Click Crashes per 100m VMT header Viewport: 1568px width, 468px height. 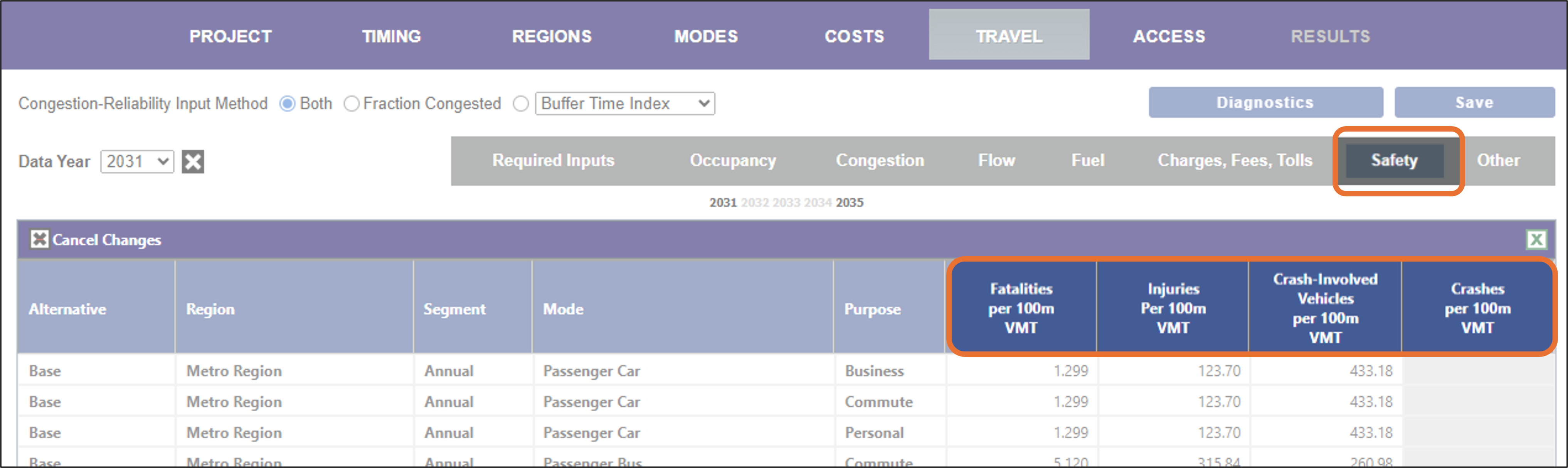(1477, 308)
